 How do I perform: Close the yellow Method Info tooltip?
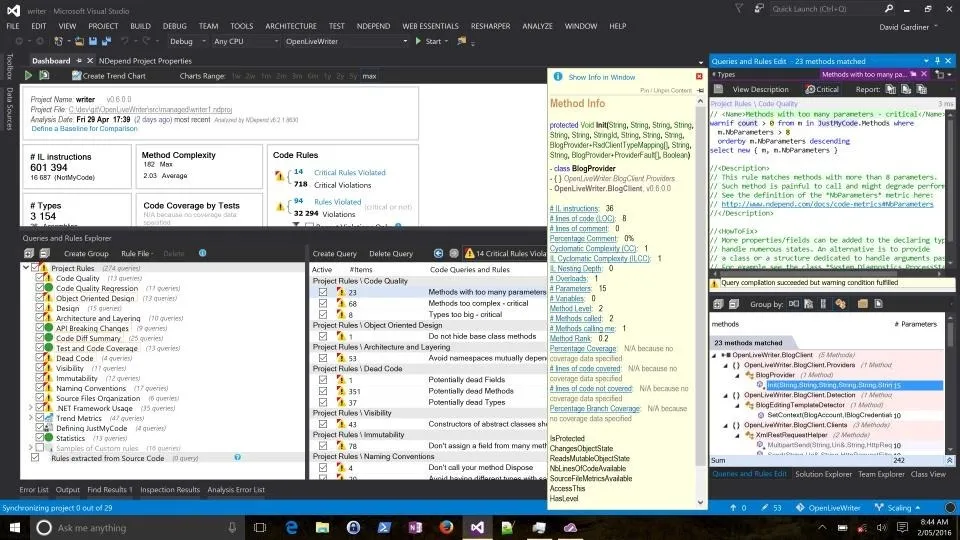[699, 77]
